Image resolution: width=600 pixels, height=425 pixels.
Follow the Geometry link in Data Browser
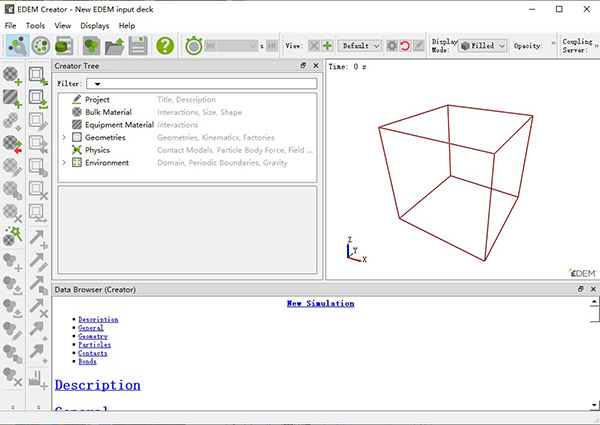(92, 337)
